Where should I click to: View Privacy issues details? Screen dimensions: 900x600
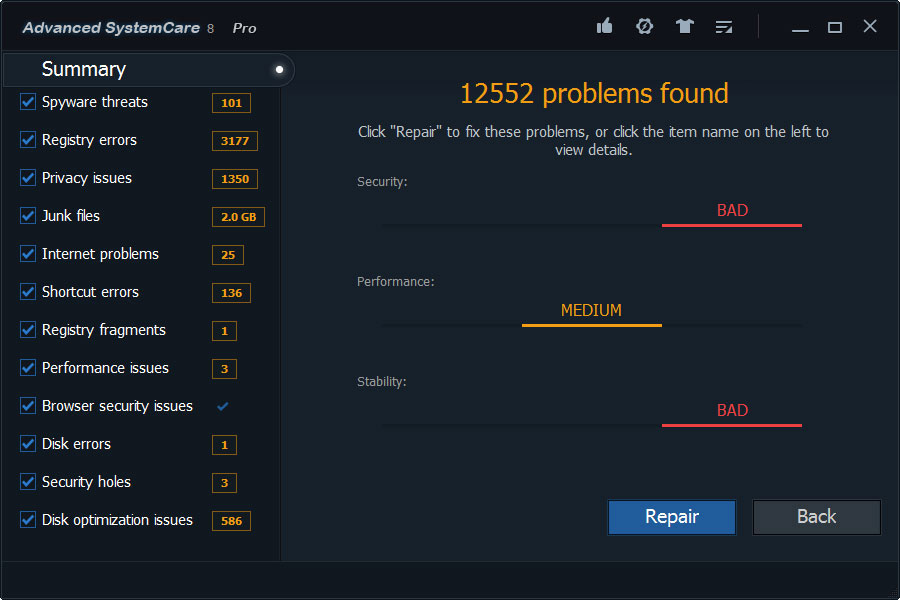87,178
